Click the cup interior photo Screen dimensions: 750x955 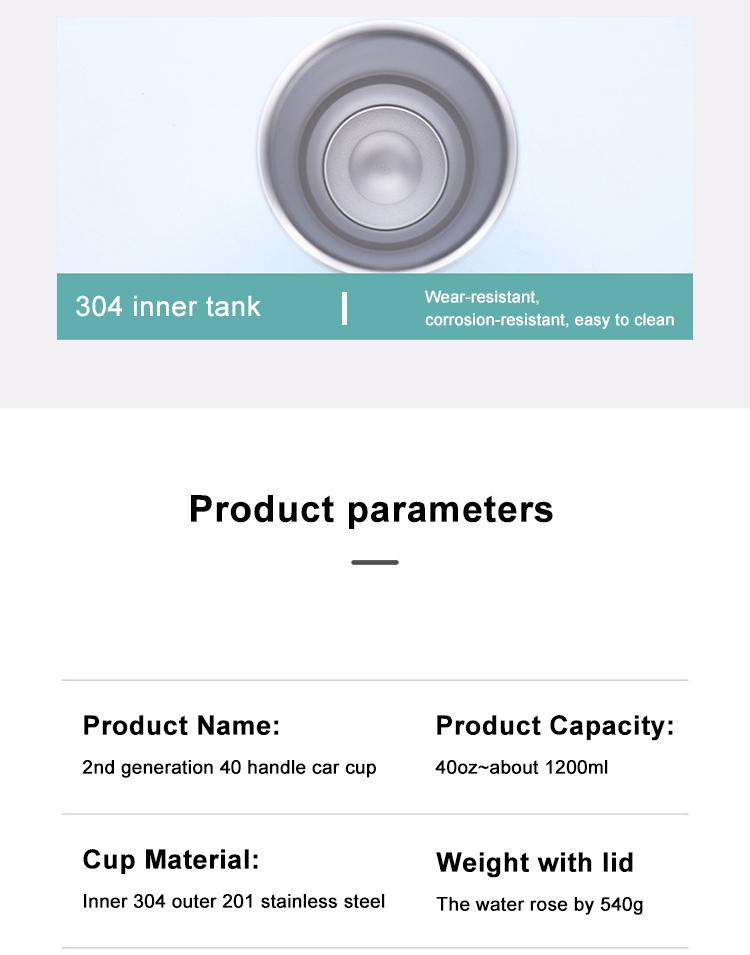coord(375,146)
